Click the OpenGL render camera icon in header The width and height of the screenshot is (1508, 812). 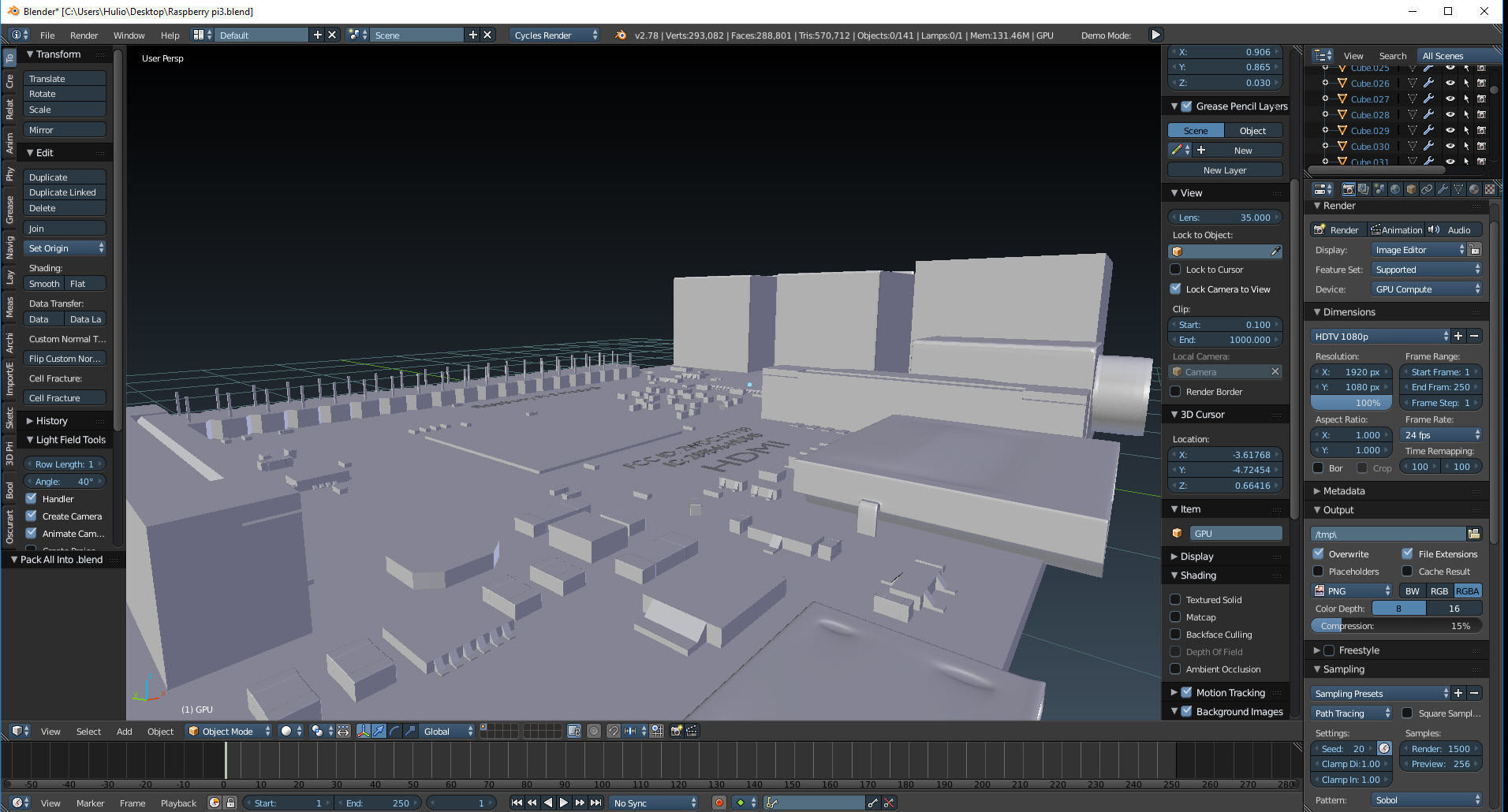[676, 731]
